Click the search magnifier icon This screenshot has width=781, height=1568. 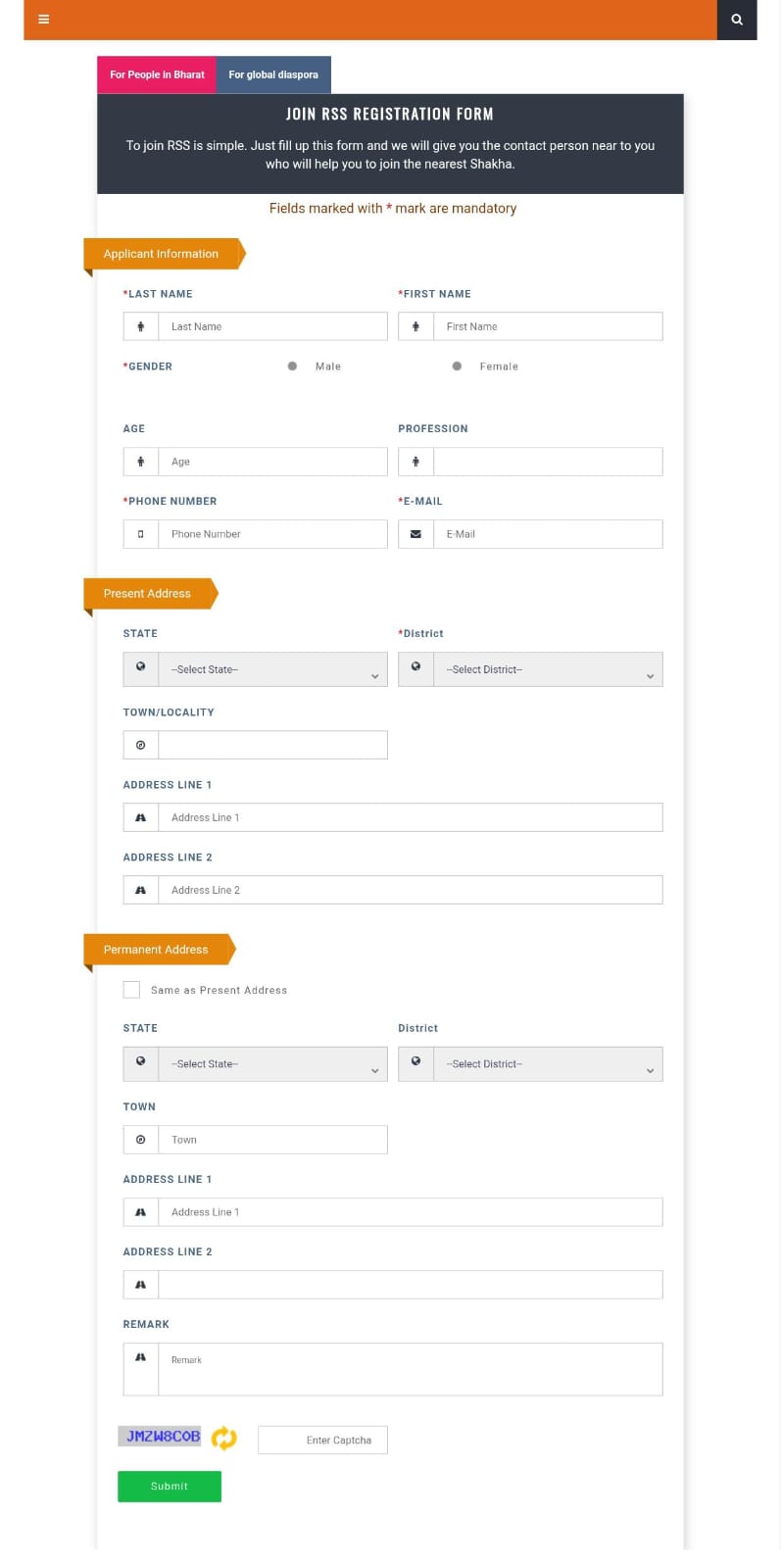pos(737,20)
